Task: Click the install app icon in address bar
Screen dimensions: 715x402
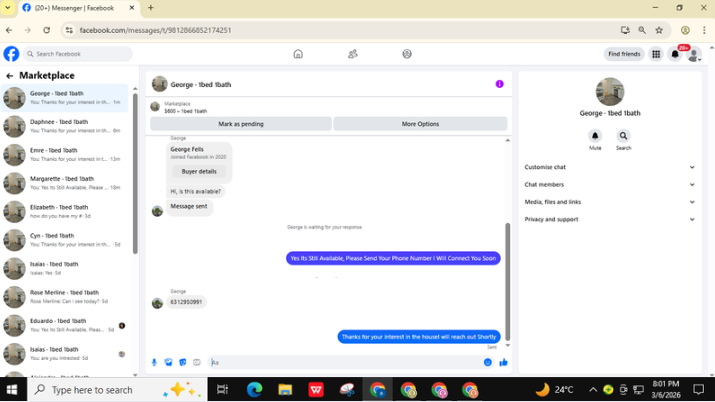Action: tap(625, 30)
